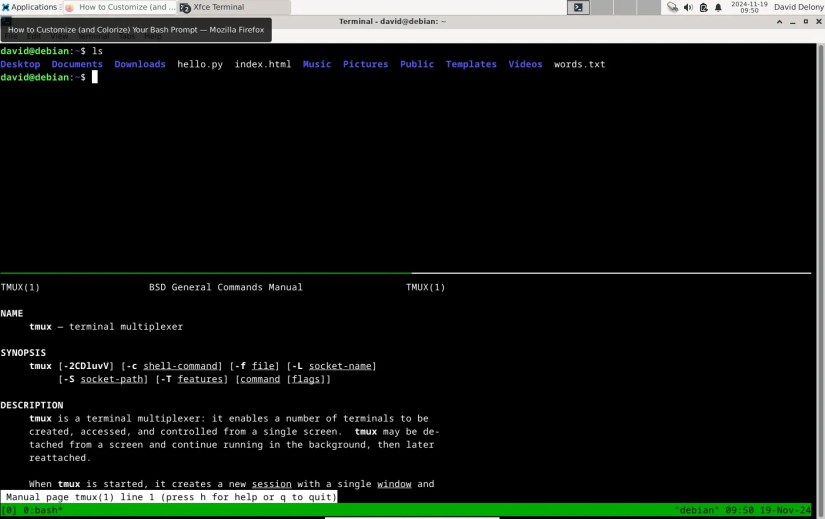
Task: Click the 'Manual page tmux(1) line 1' status line
Action: point(169,497)
